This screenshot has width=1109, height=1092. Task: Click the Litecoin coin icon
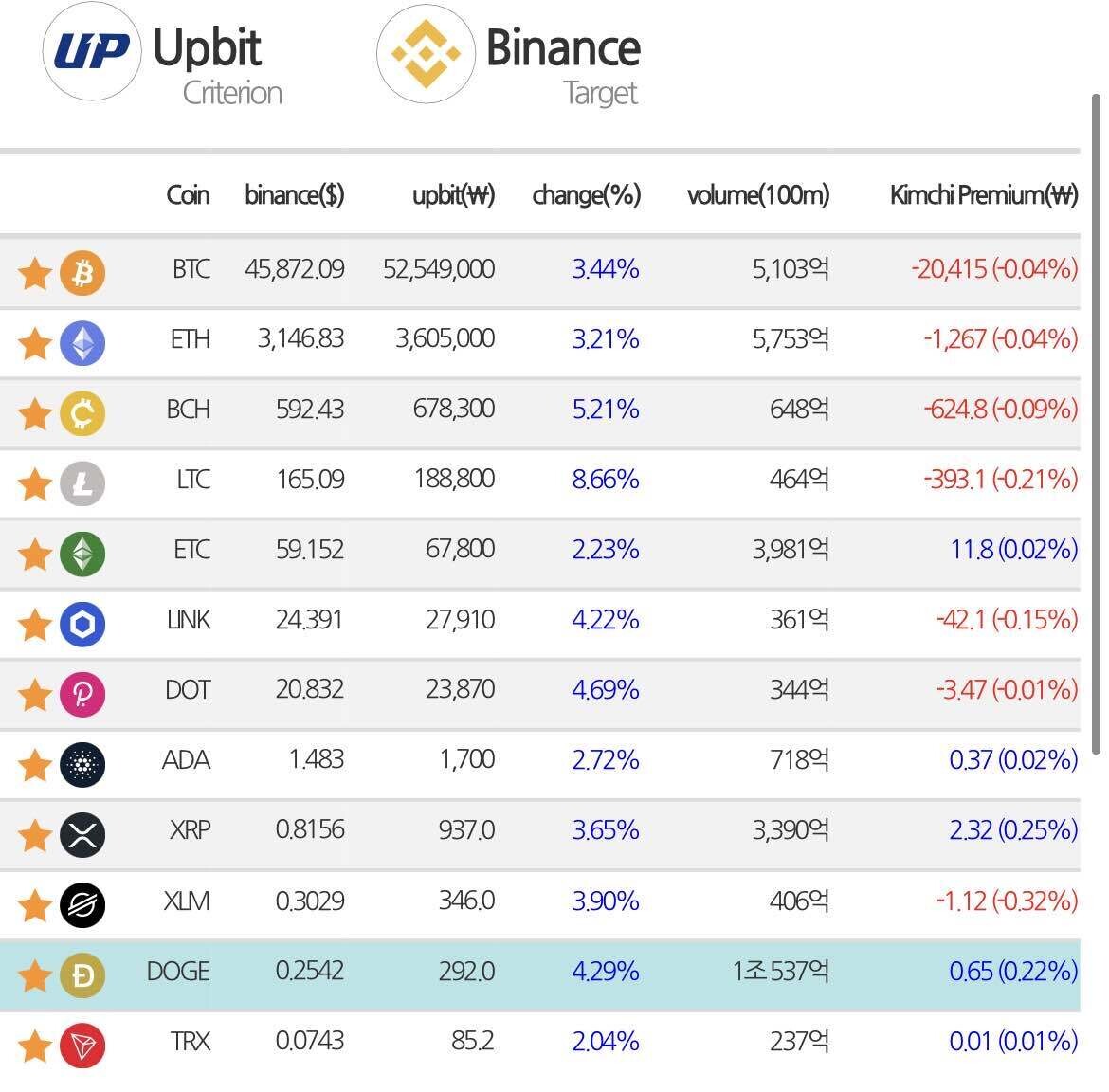[x=82, y=483]
